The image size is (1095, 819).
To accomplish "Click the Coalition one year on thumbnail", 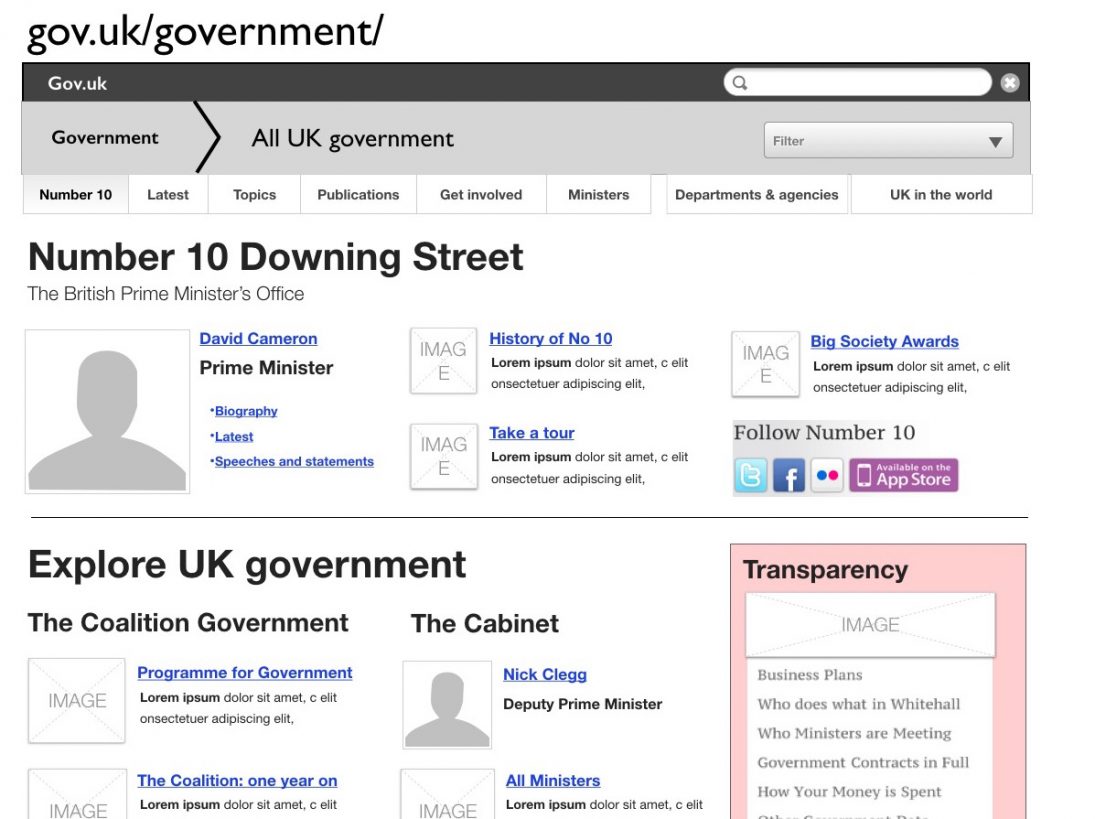I will pyautogui.click(x=78, y=795).
